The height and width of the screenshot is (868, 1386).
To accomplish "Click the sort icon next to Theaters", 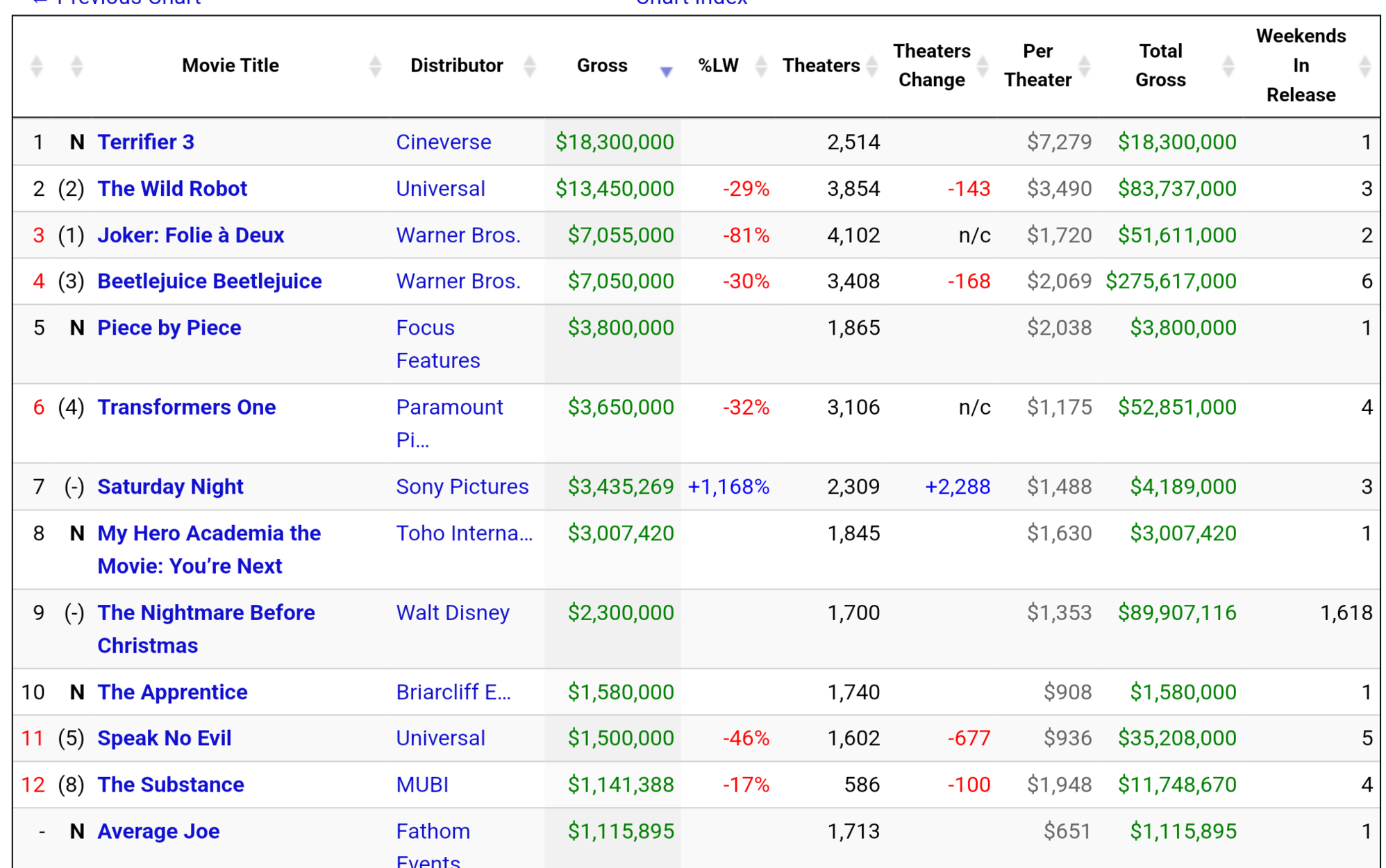I will [x=872, y=66].
